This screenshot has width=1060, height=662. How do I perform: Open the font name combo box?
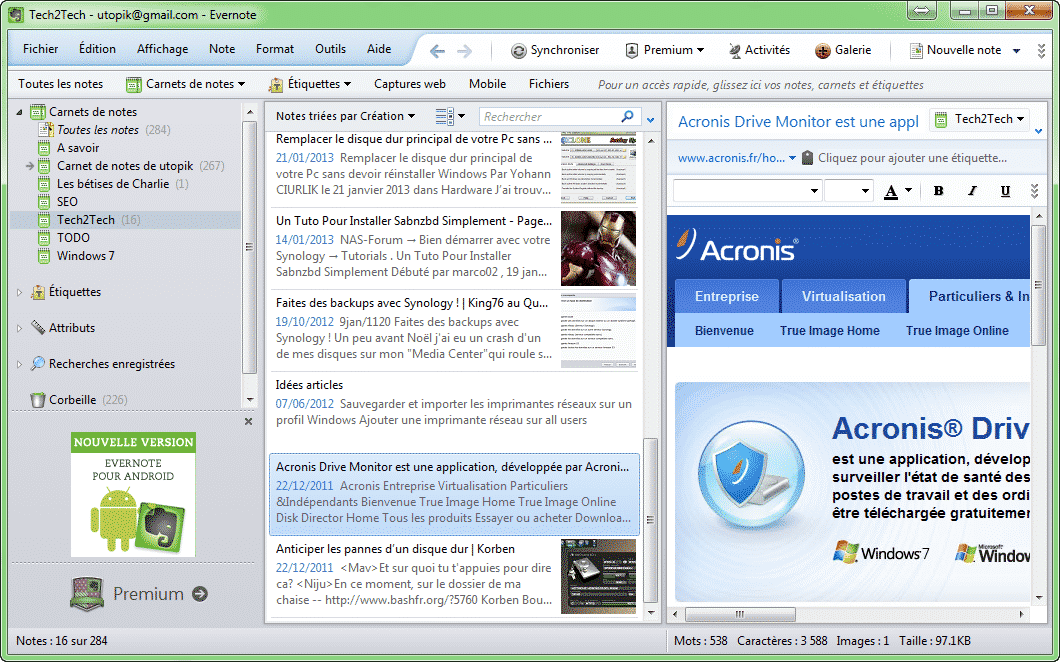pos(747,191)
